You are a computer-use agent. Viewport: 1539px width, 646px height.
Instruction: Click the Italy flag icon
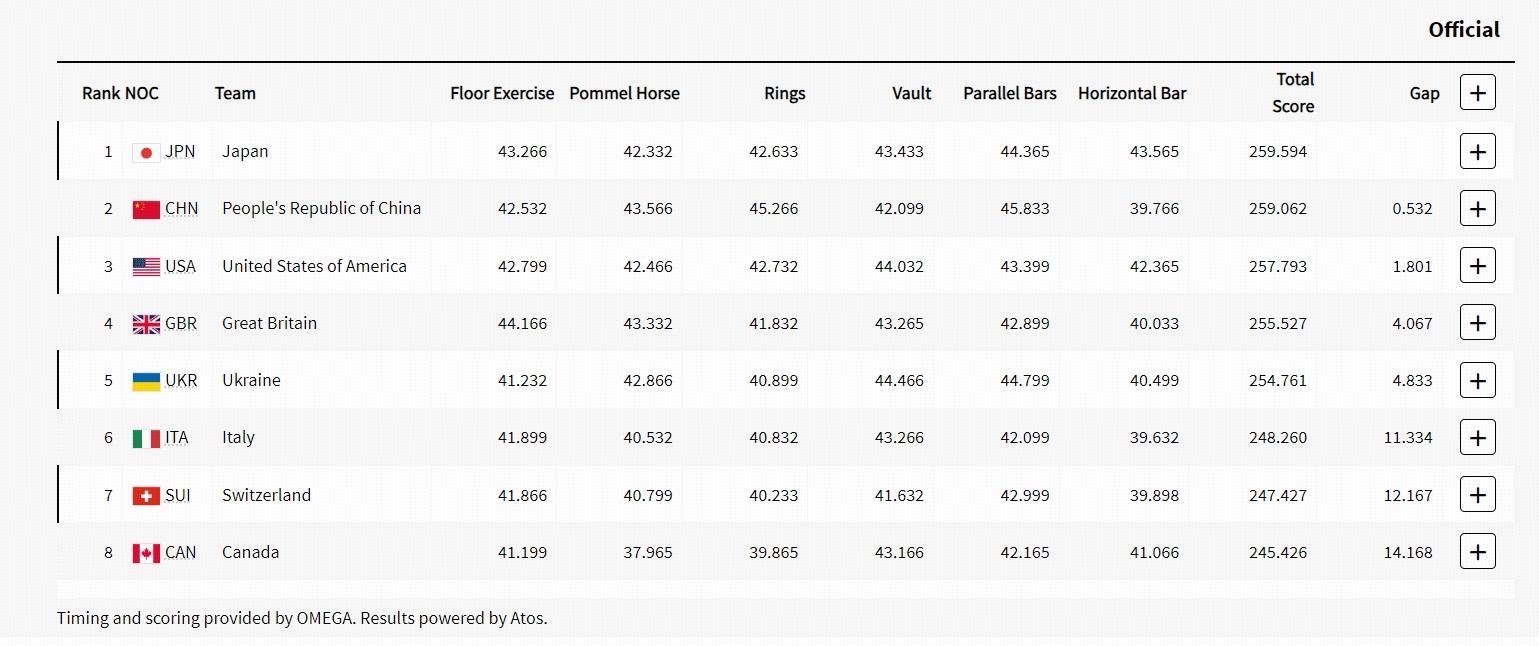tap(146, 438)
